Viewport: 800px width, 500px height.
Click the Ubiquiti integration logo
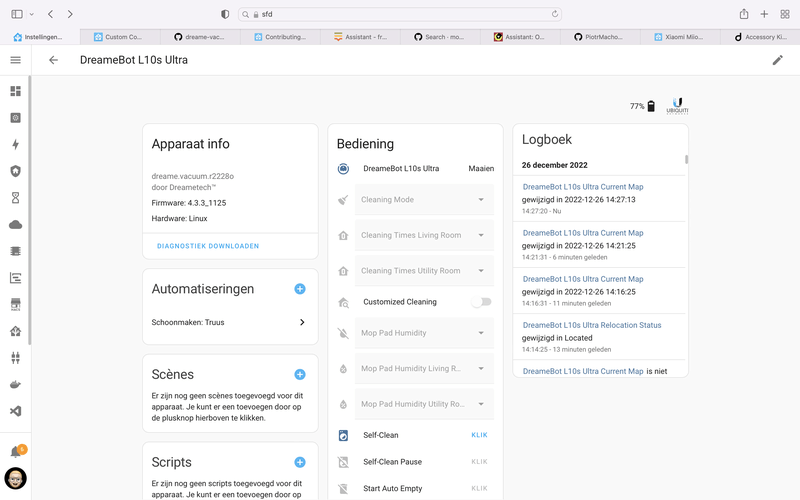[677, 106]
